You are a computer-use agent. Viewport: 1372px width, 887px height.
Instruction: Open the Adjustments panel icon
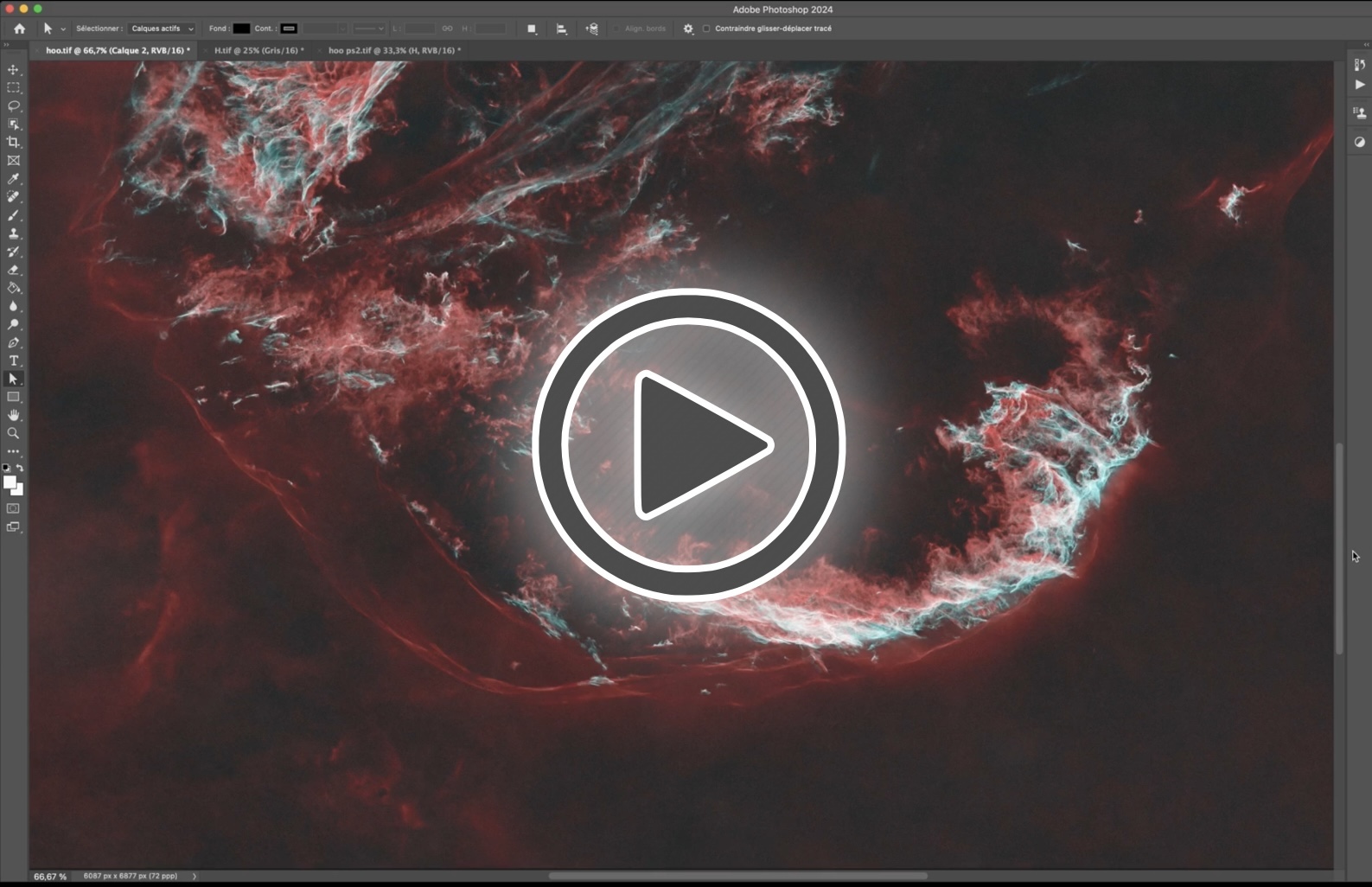pos(1359,142)
